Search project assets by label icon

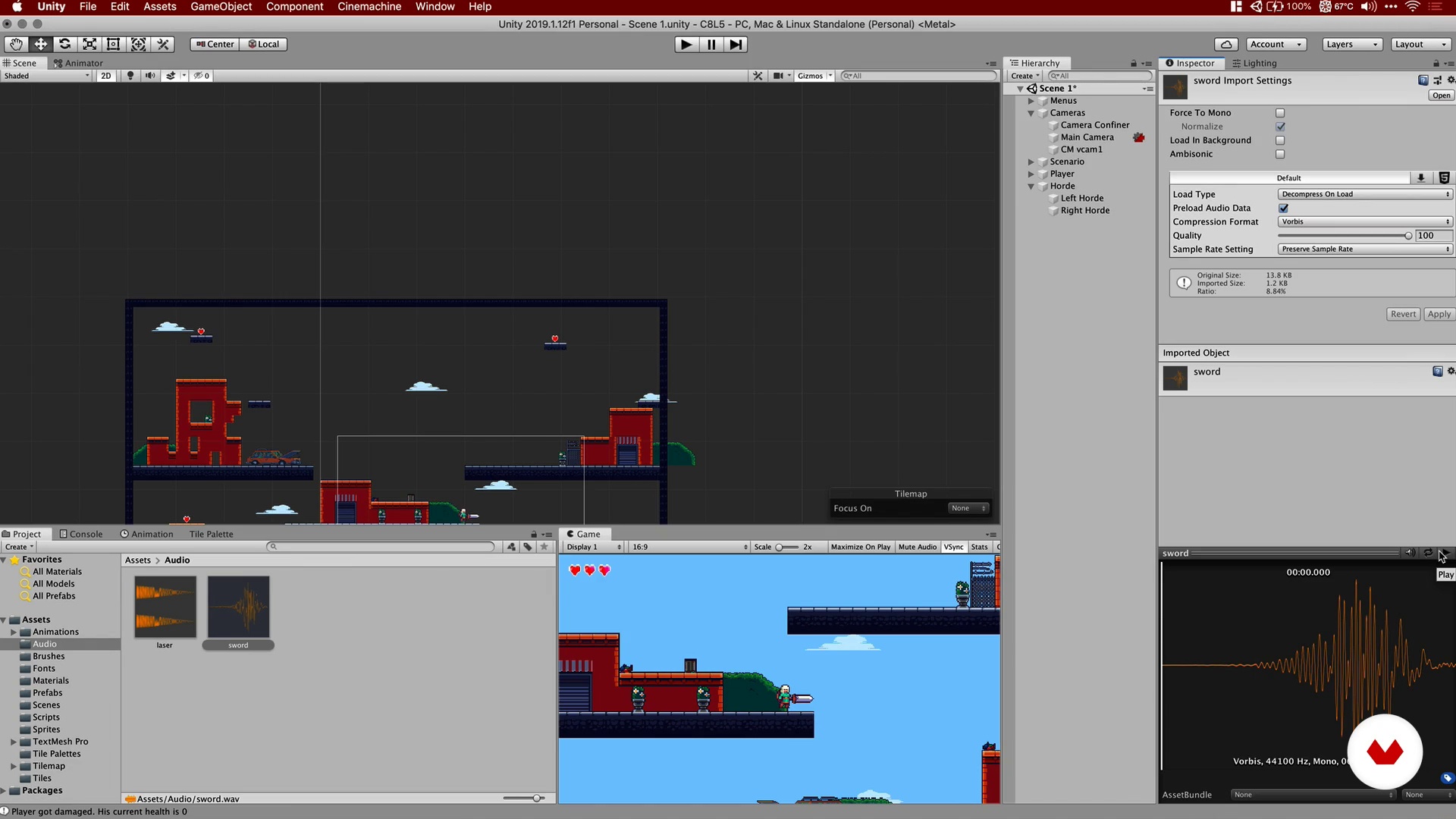pos(528,547)
